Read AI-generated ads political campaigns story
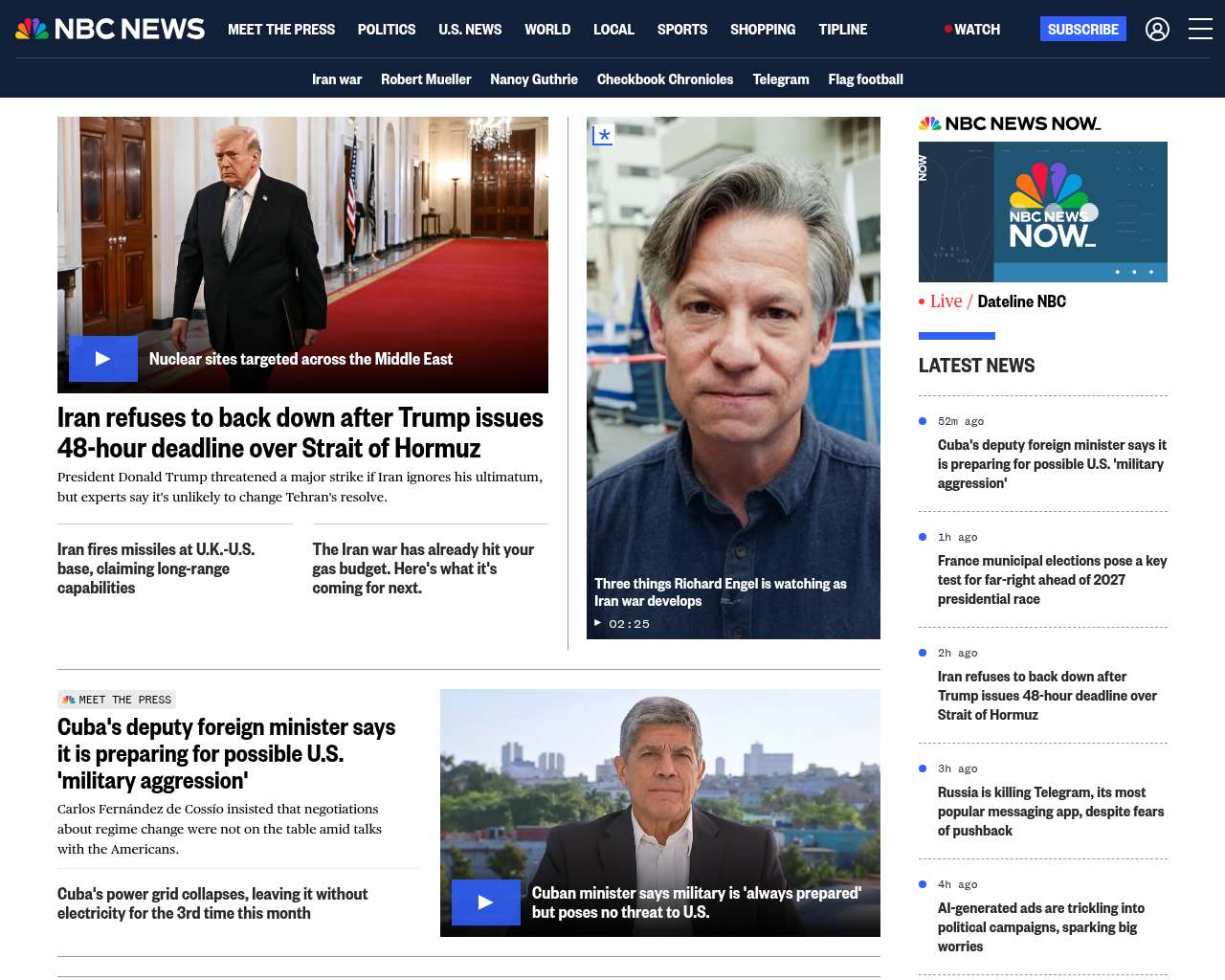This screenshot has width=1225, height=980. coord(1041,927)
